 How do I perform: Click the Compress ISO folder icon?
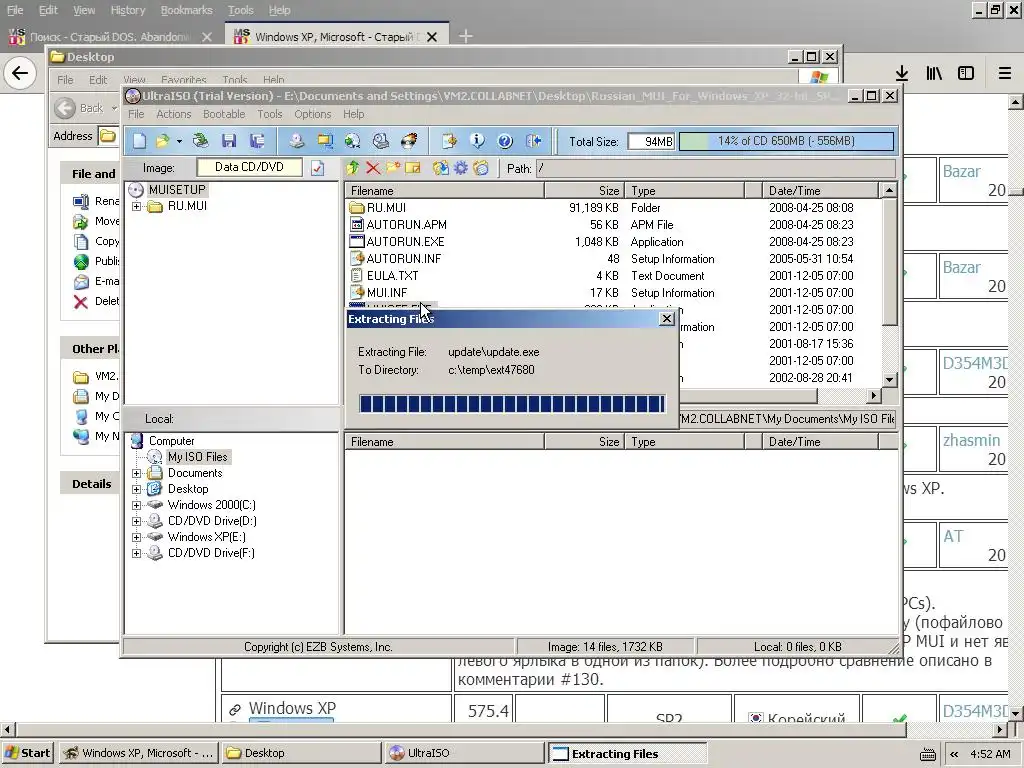click(x=325, y=141)
